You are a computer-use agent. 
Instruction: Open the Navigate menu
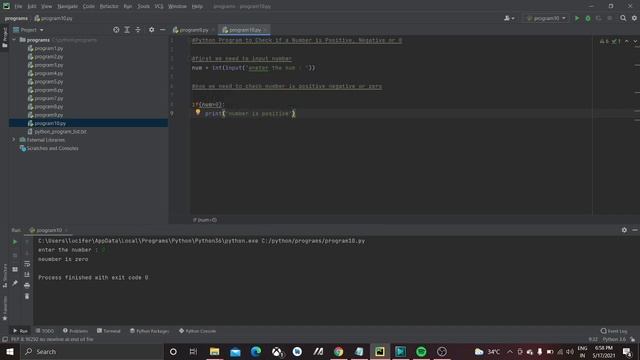tap(67, 6)
